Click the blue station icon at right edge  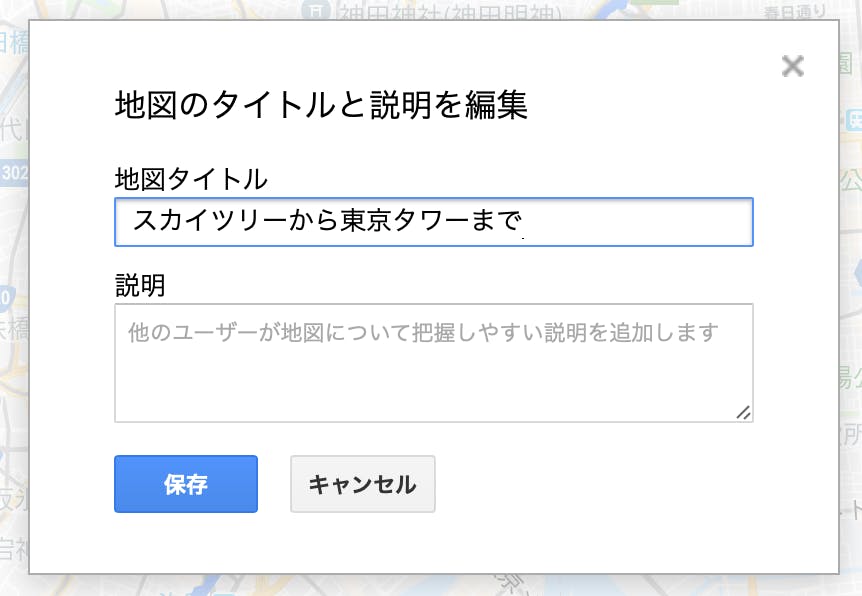pyautogui.click(x=853, y=120)
